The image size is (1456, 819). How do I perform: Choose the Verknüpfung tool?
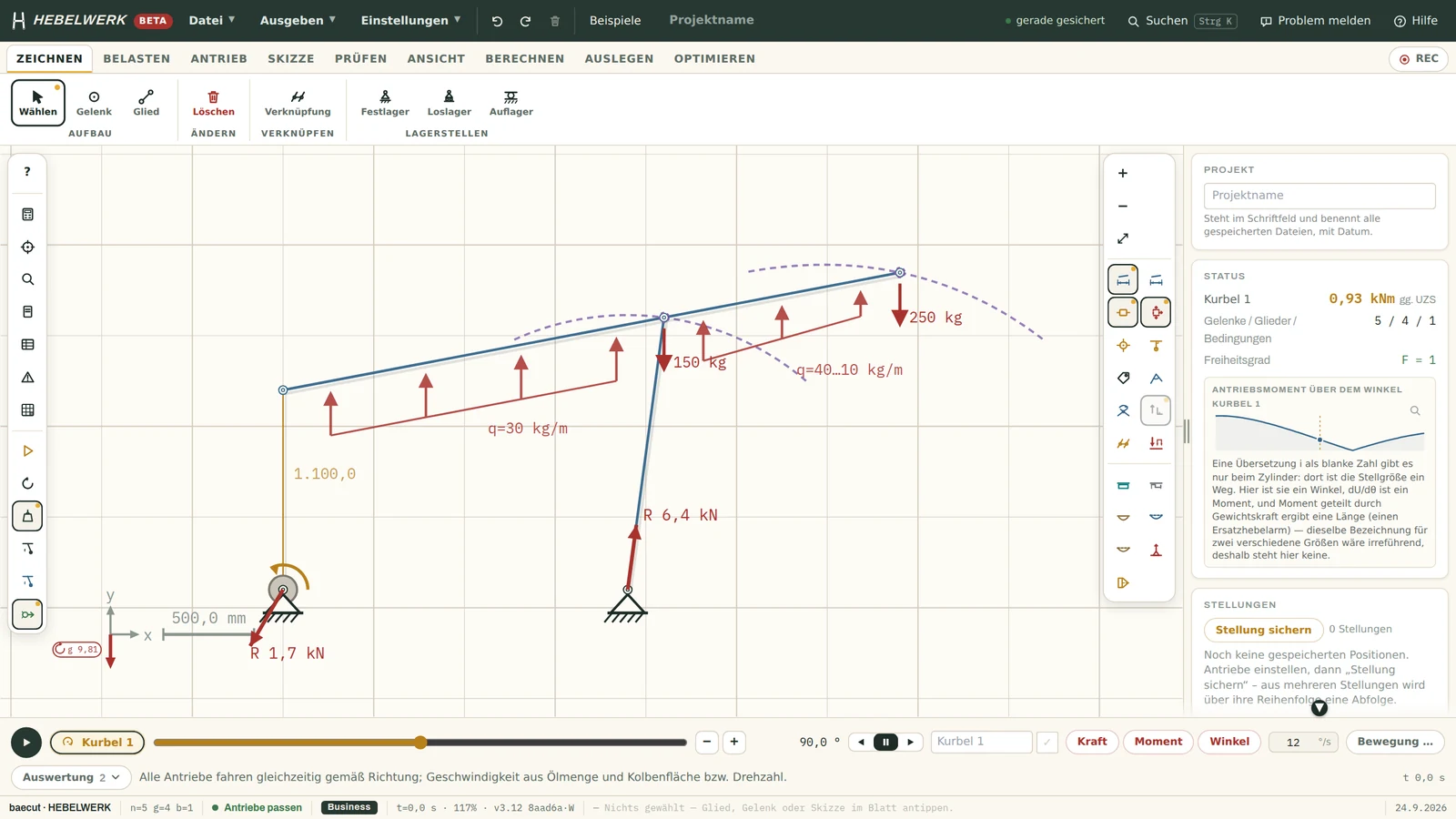(x=298, y=103)
